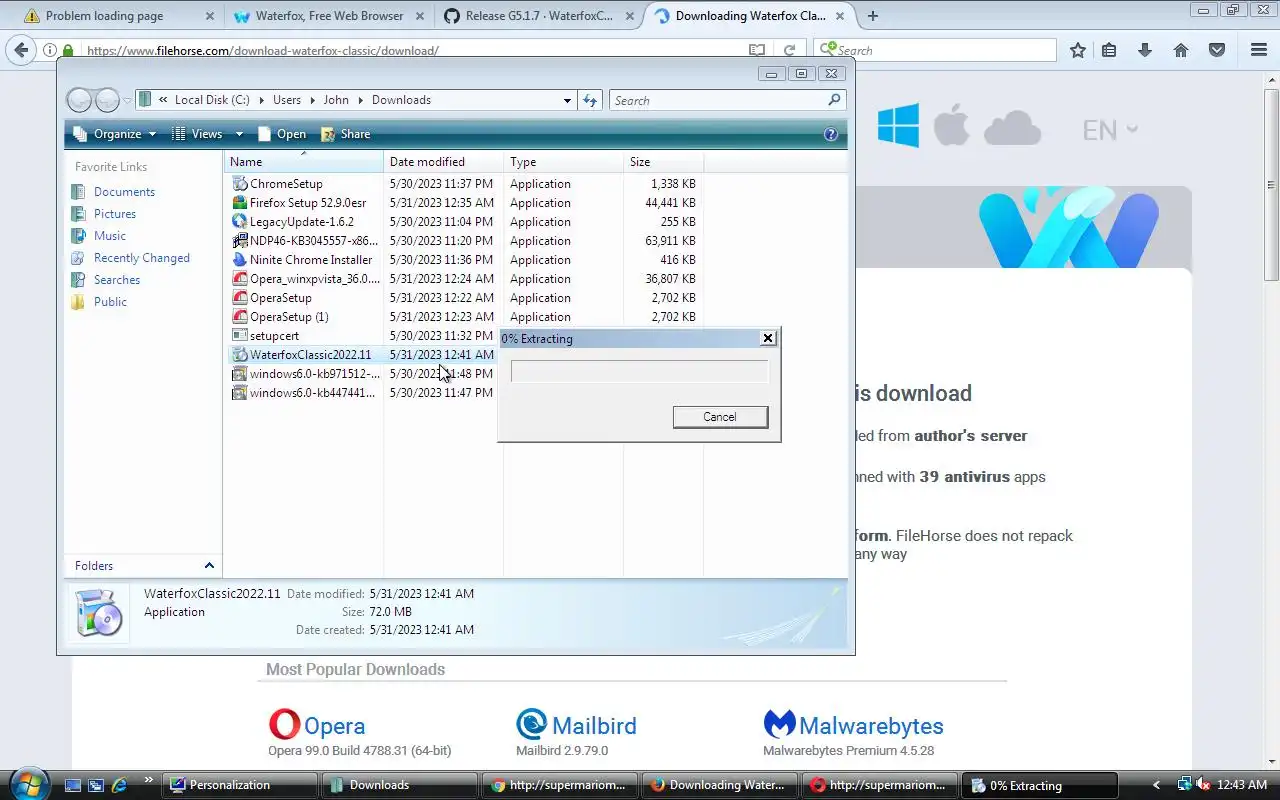Sort files by Name column header
Image resolution: width=1280 pixels, height=800 pixels.
[x=303, y=162]
